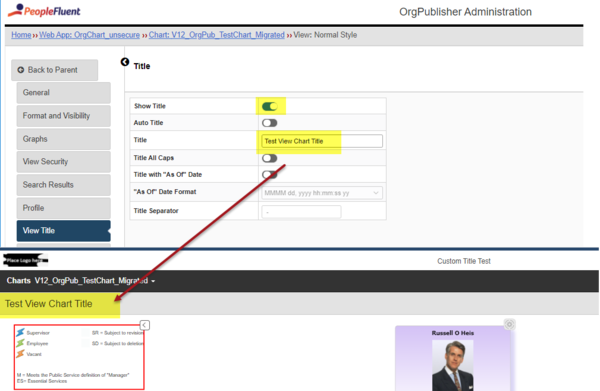This screenshot has width=600, height=391.
Task: Click the PeopleFluent logo
Action: 44,11
